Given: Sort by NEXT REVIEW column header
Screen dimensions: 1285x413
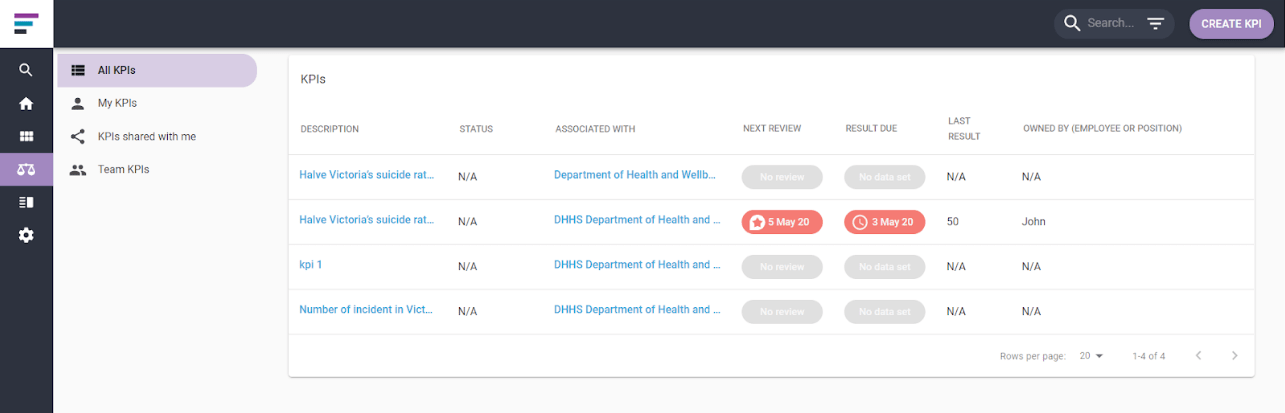Looking at the screenshot, I should 772,129.
